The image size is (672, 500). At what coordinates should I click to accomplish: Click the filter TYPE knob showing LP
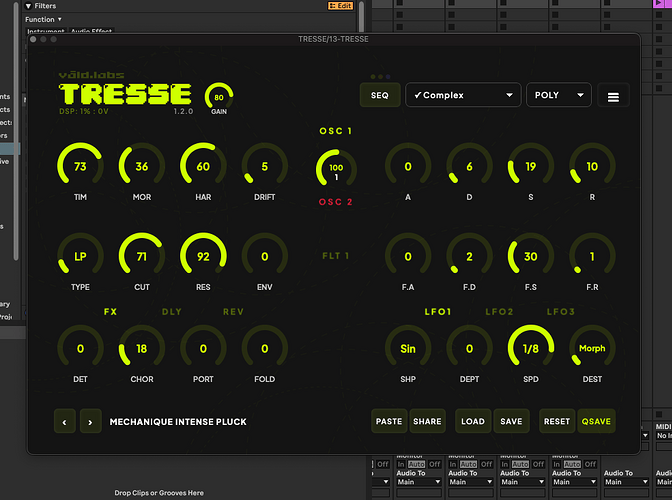80,256
